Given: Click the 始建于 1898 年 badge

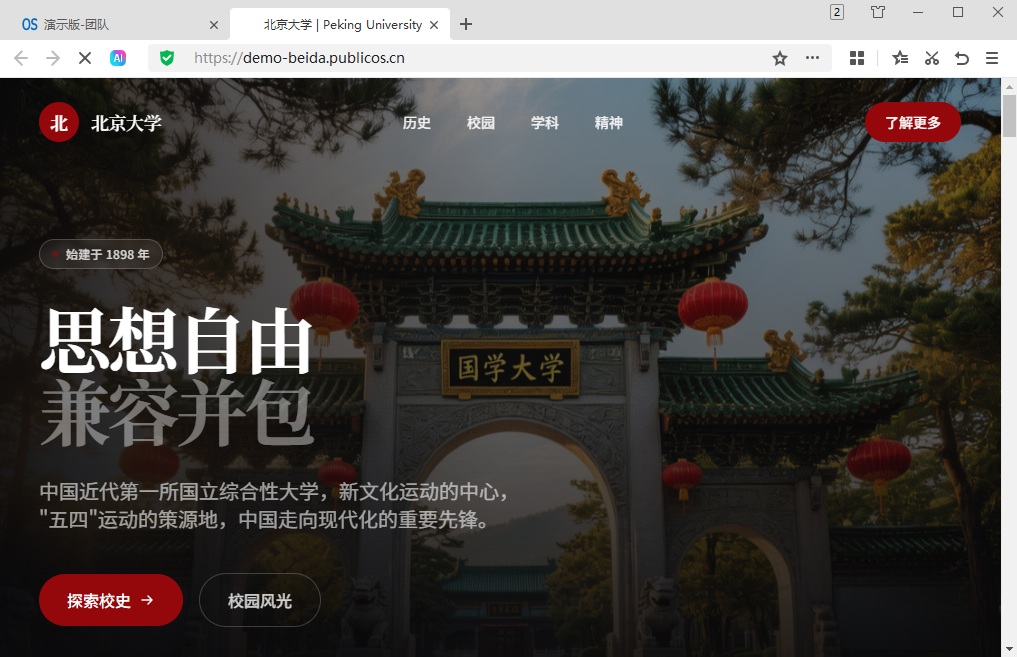Looking at the screenshot, I should [x=101, y=254].
